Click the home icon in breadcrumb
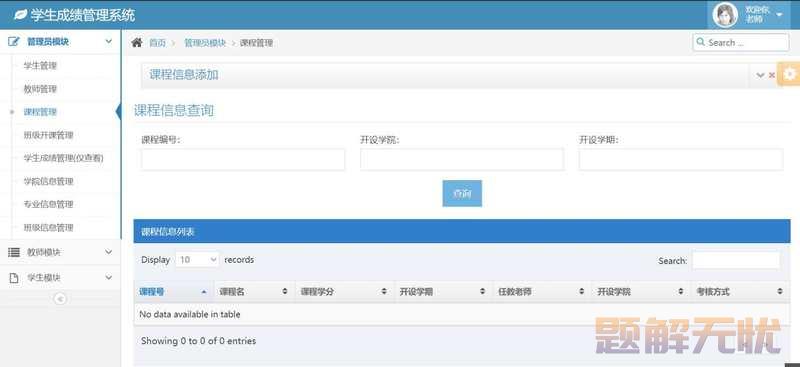This screenshot has height=367, width=800. coord(137,42)
